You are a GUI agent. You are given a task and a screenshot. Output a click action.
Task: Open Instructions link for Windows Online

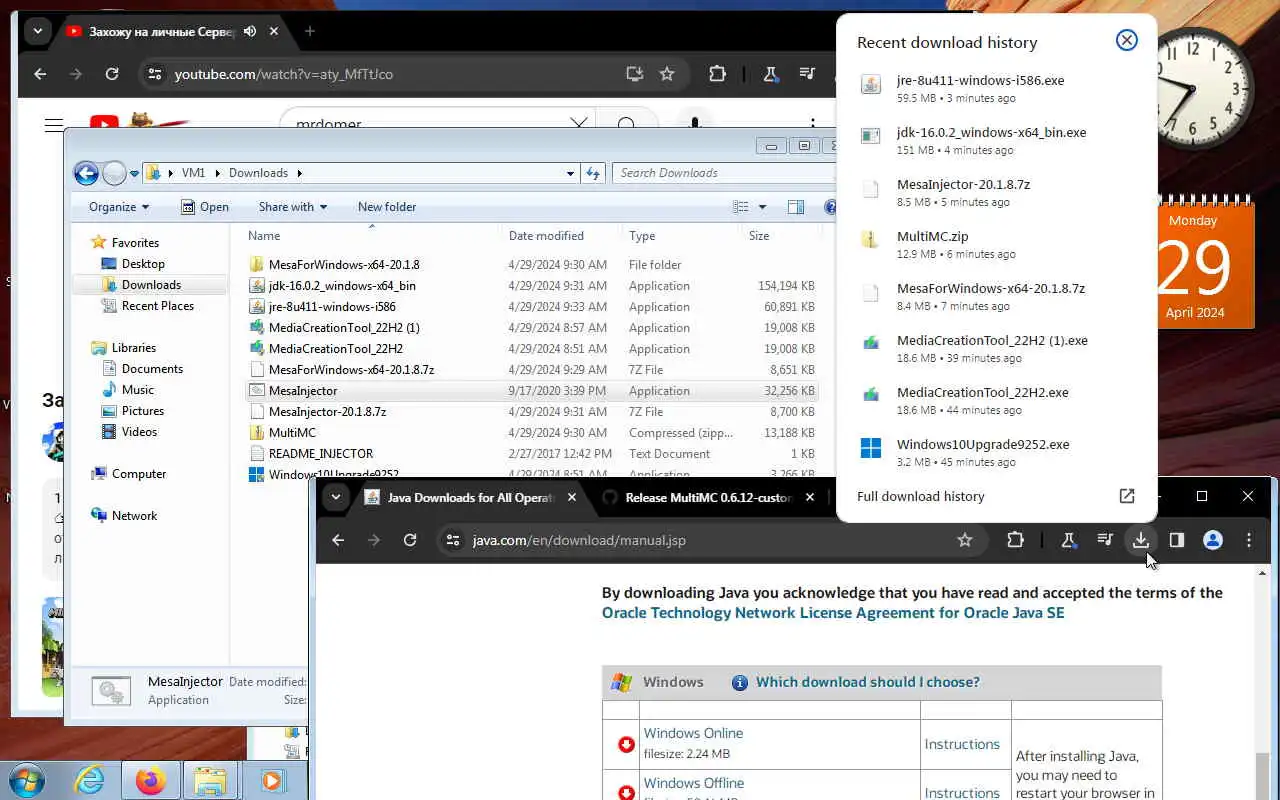click(962, 744)
